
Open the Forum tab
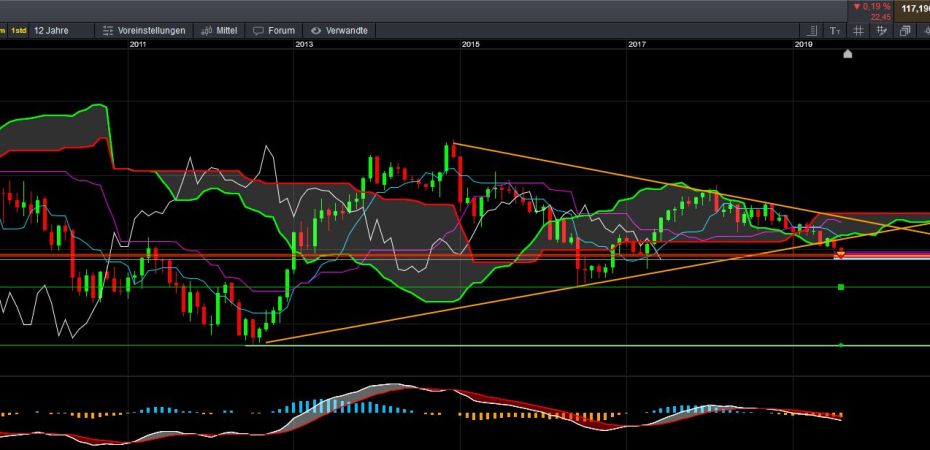click(x=273, y=31)
